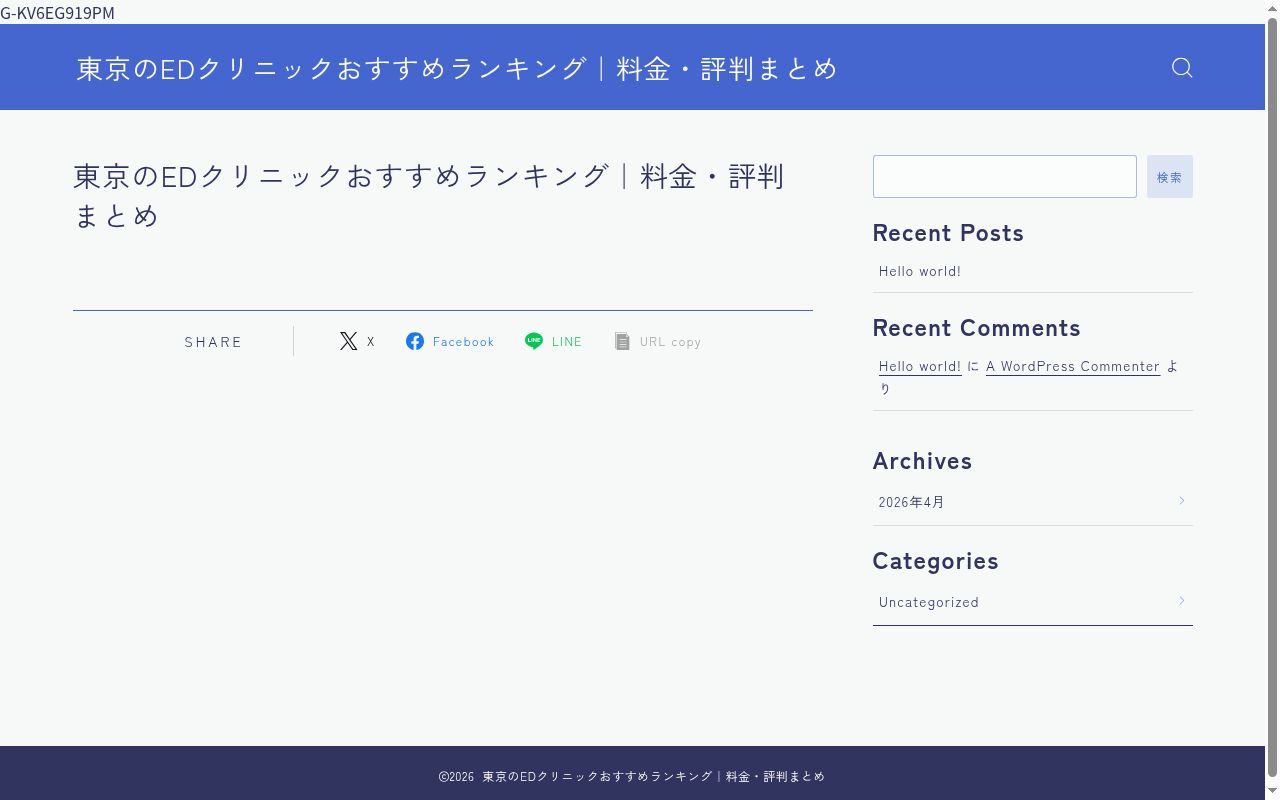Click the main page heading text
This screenshot has height=800, width=1280.
(429, 195)
